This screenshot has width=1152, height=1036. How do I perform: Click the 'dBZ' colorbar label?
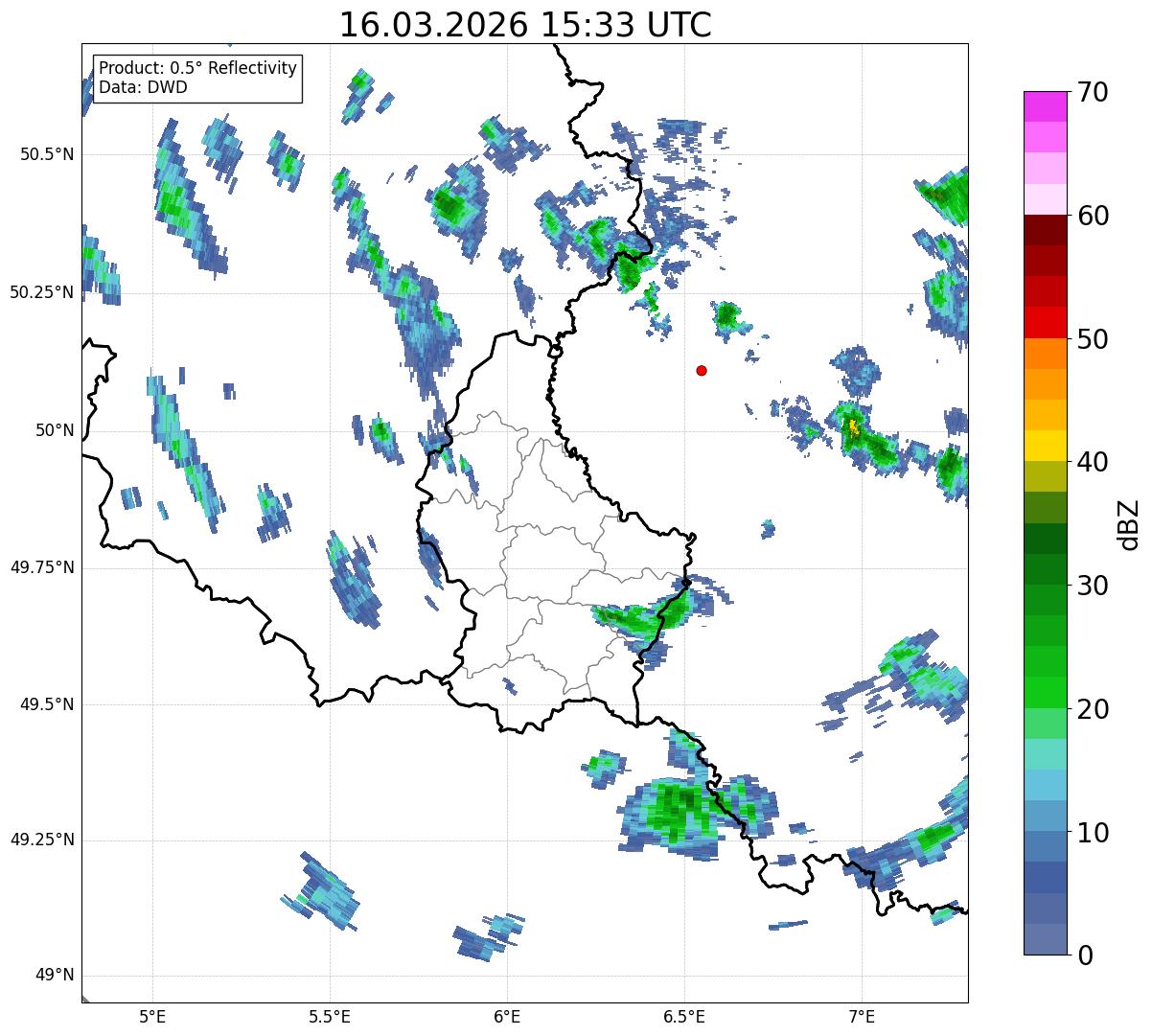pos(1129,523)
